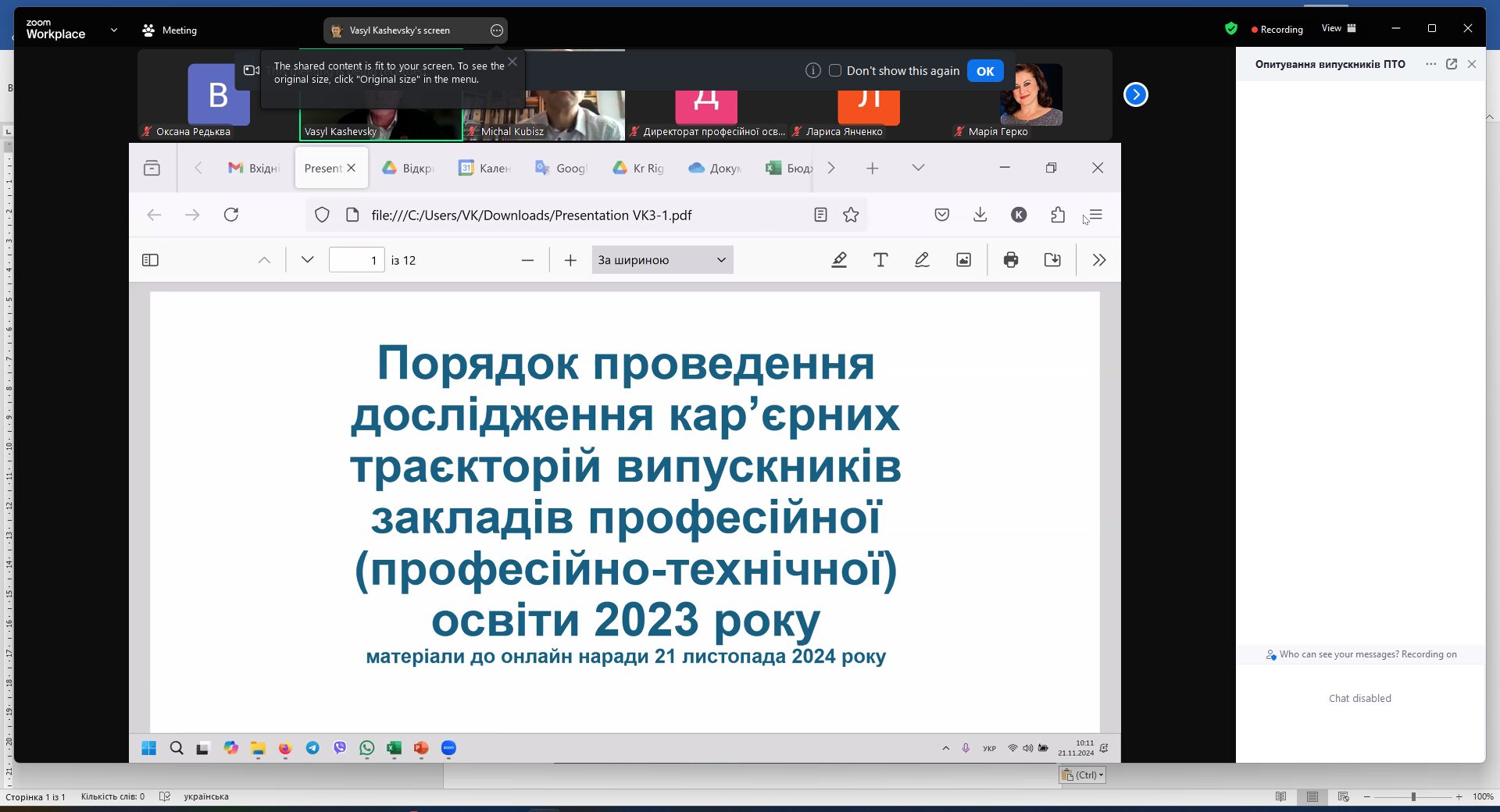This screenshot has height=812, width=1500.
Task: Open the За шириною zoom dropdown
Action: point(662,260)
